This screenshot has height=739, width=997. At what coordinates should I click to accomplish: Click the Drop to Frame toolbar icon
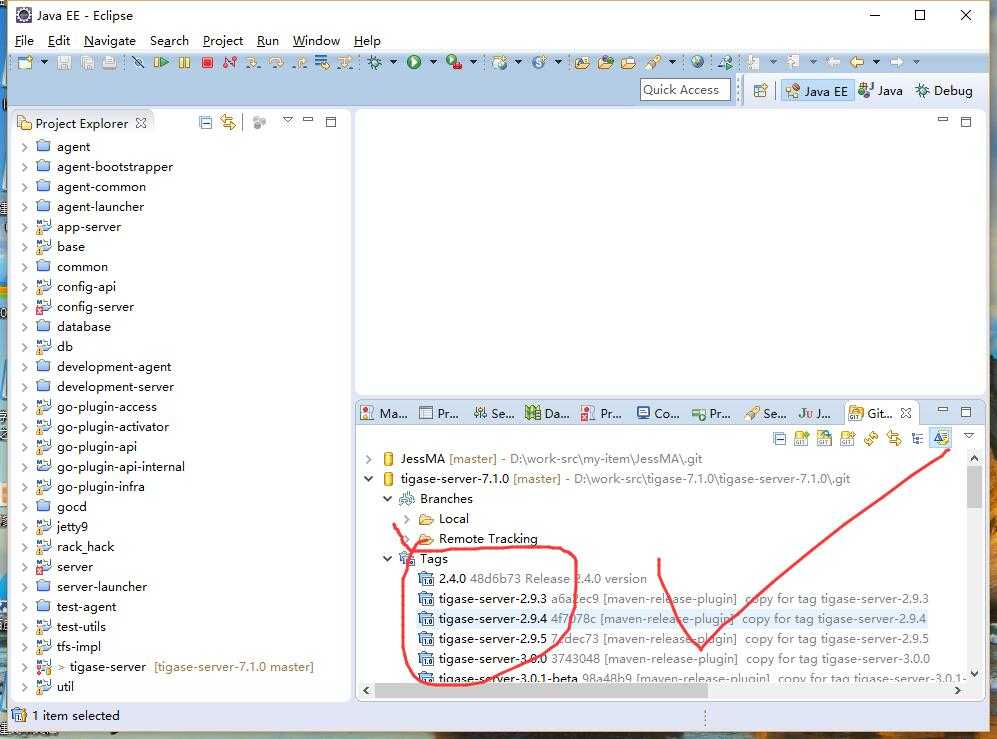(322, 62)
